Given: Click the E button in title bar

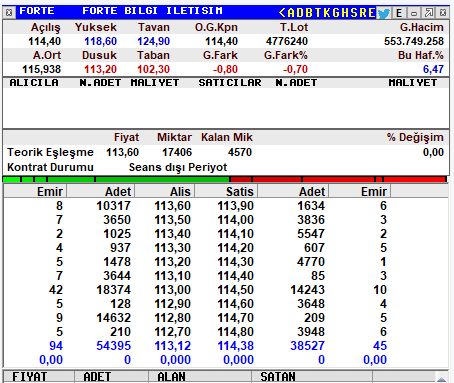Looking at the screenshot, I should pos(399,13).
